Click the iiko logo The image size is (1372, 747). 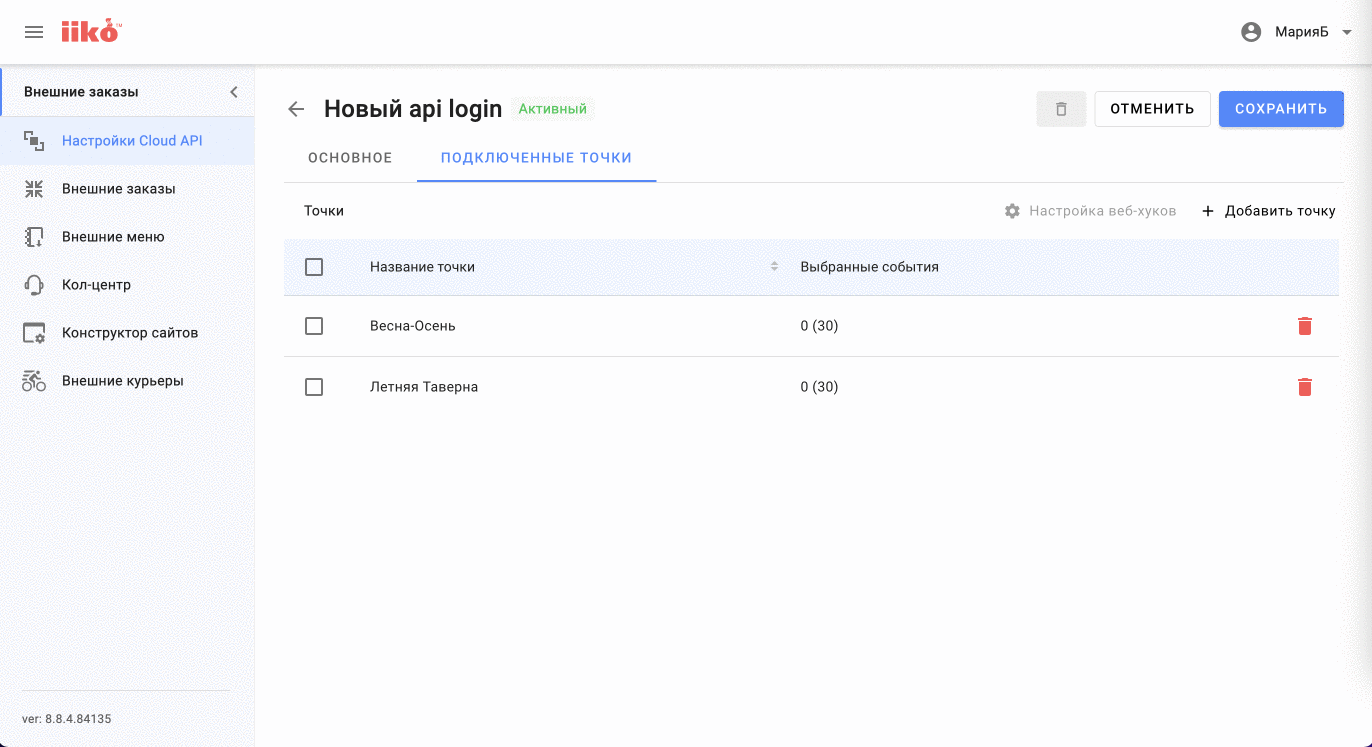click(90, 32)
